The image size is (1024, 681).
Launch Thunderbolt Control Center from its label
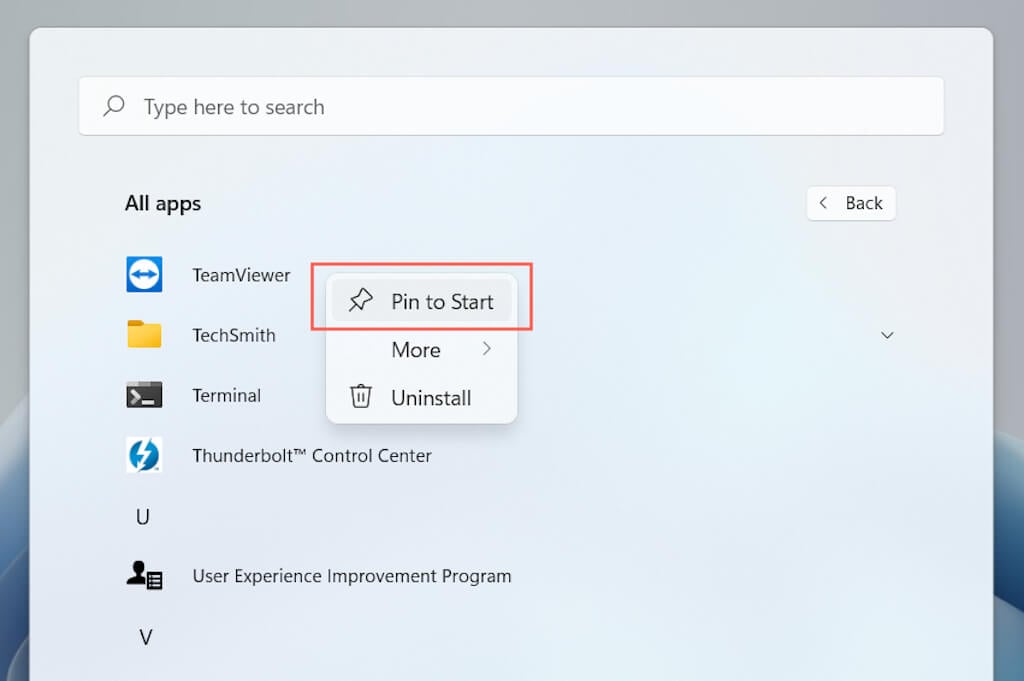click(x=311, y=456)
